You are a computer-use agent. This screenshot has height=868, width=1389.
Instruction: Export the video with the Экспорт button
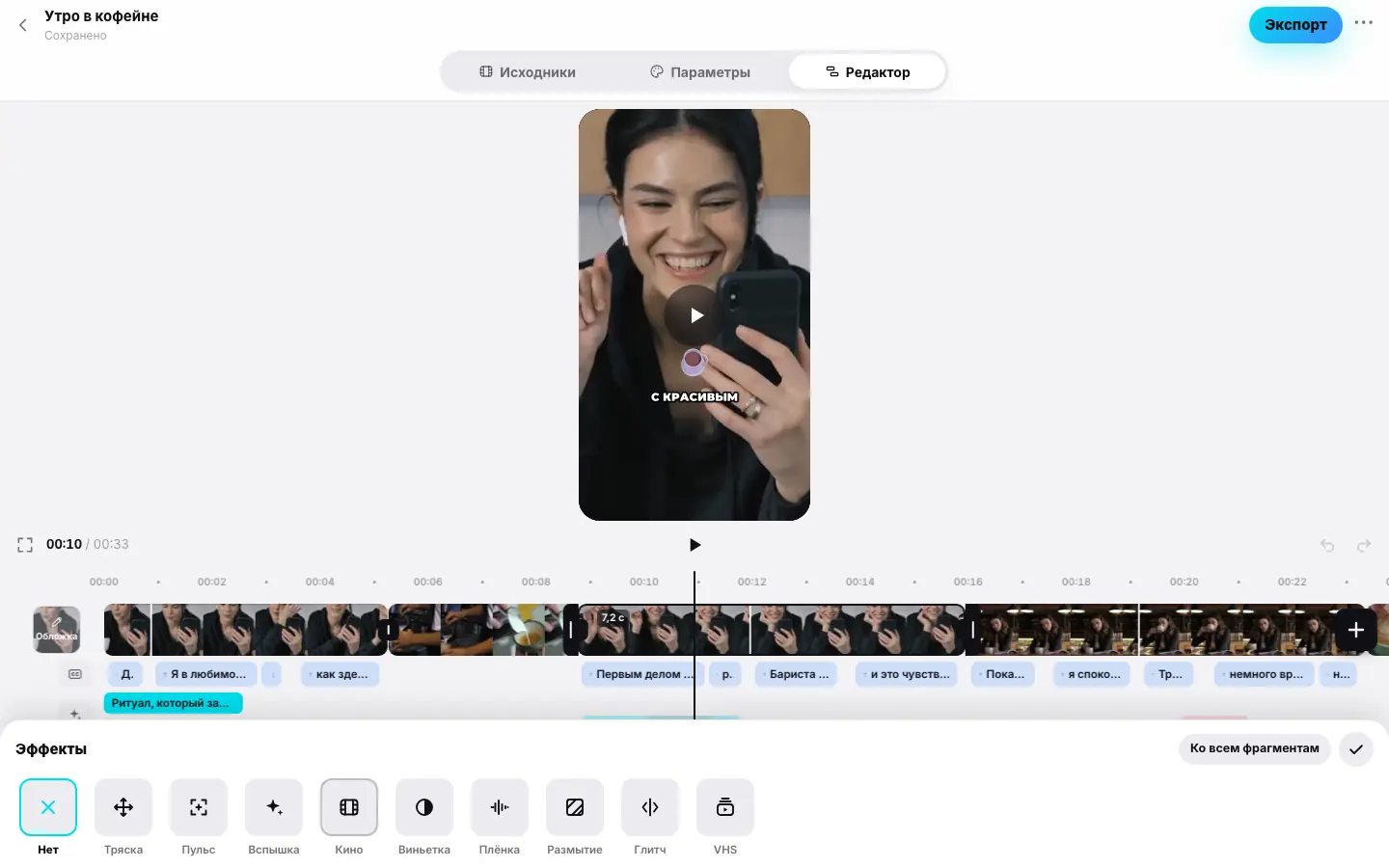tap(1295, 25)
